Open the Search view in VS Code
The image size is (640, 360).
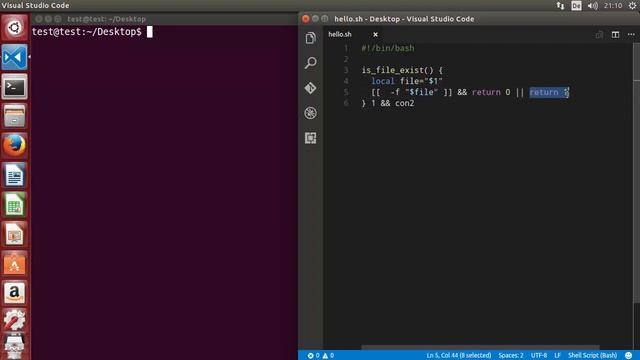point(311,62)
